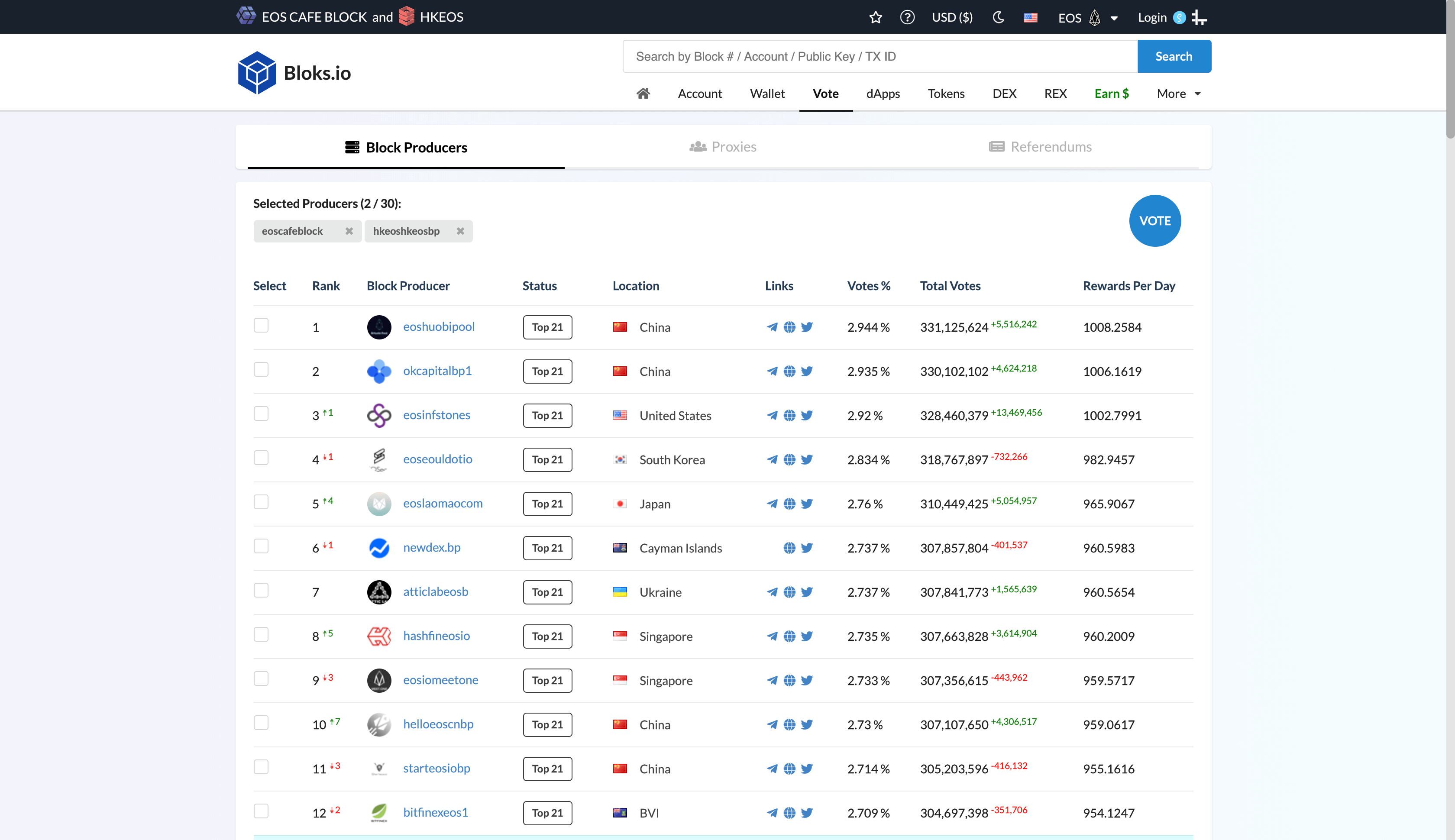The image size is (1455, 840).
Task: Open eoshuobipool Telegram link icon
Action: [x=772, y=327]
